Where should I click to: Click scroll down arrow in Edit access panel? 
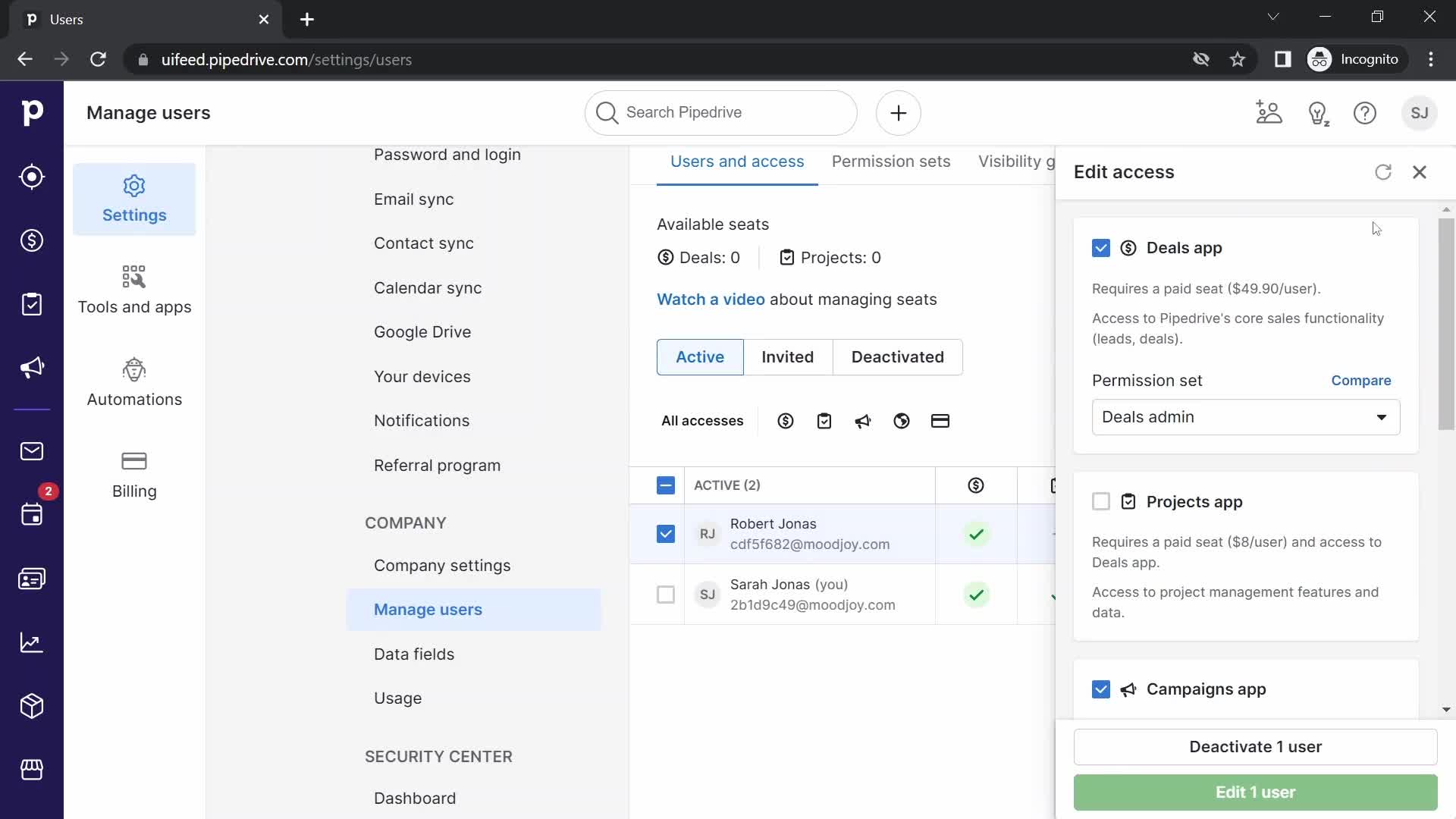(1446, 710)
